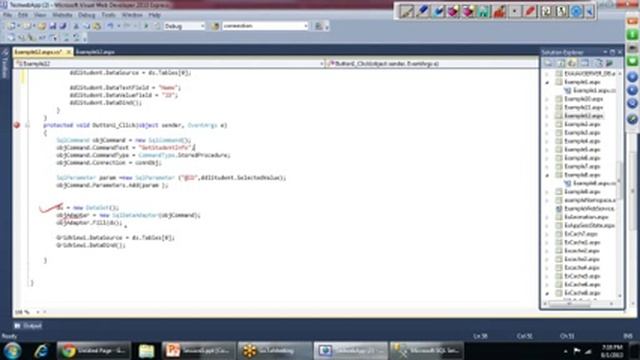
Task: Click the gray camera icon on right strip
Action: (632, 48)
